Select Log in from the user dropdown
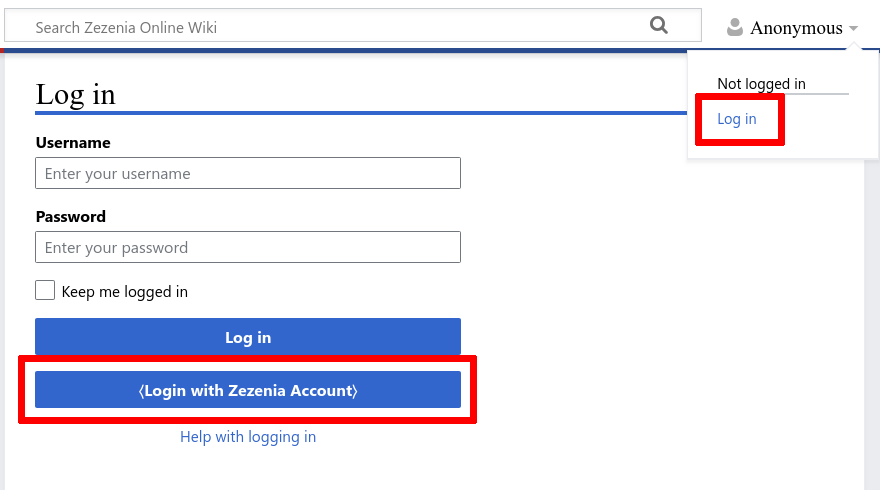The height and width of the screenshot is (490, 880). (x=737, y=120)
